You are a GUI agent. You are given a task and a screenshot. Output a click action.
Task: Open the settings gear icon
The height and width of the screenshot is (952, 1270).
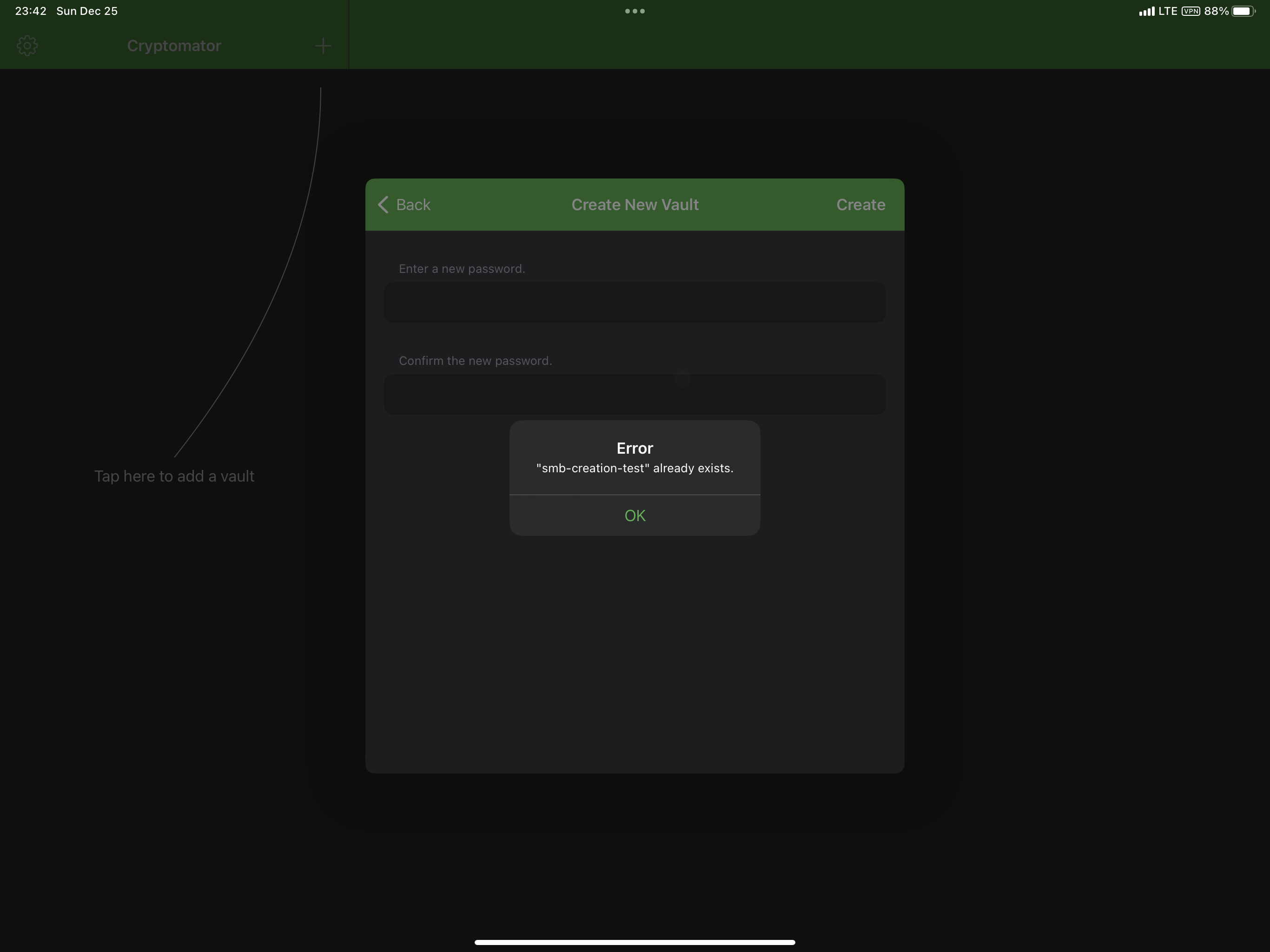pyautogui.click(x=27, y=46)
